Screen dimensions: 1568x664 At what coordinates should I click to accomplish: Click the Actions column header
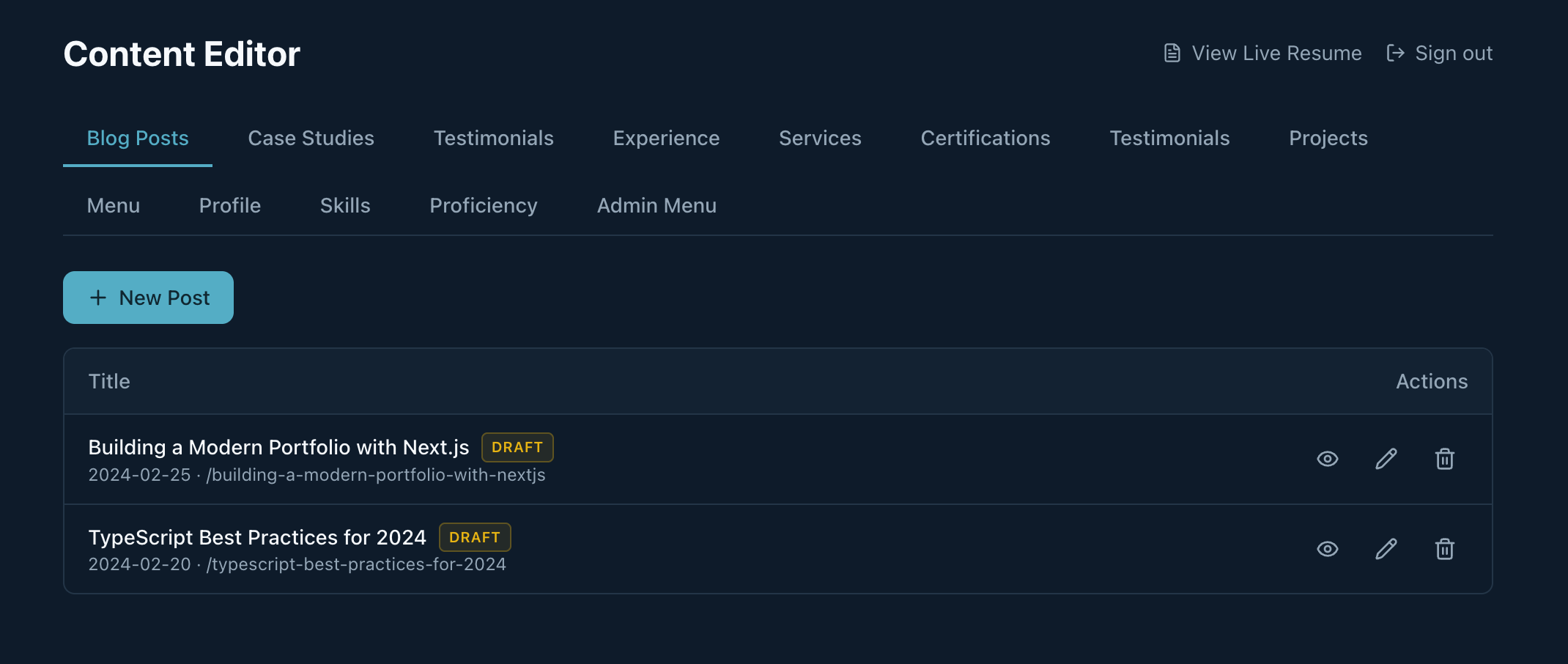pyautogui.click(x=1432, y=381)
